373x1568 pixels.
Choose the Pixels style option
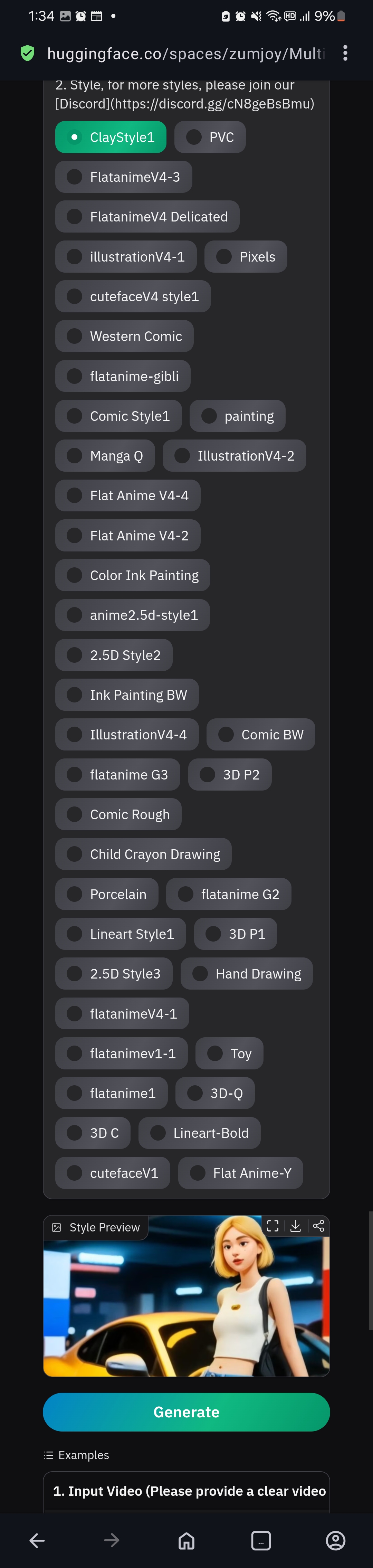(x=245, y=257)
